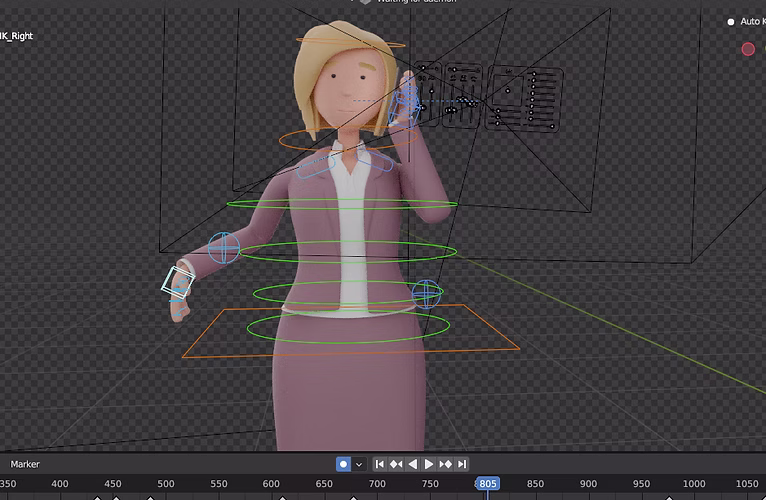766x500 pixels.
Task: Jump to the previous keyframe
Action: coord(396,464)
